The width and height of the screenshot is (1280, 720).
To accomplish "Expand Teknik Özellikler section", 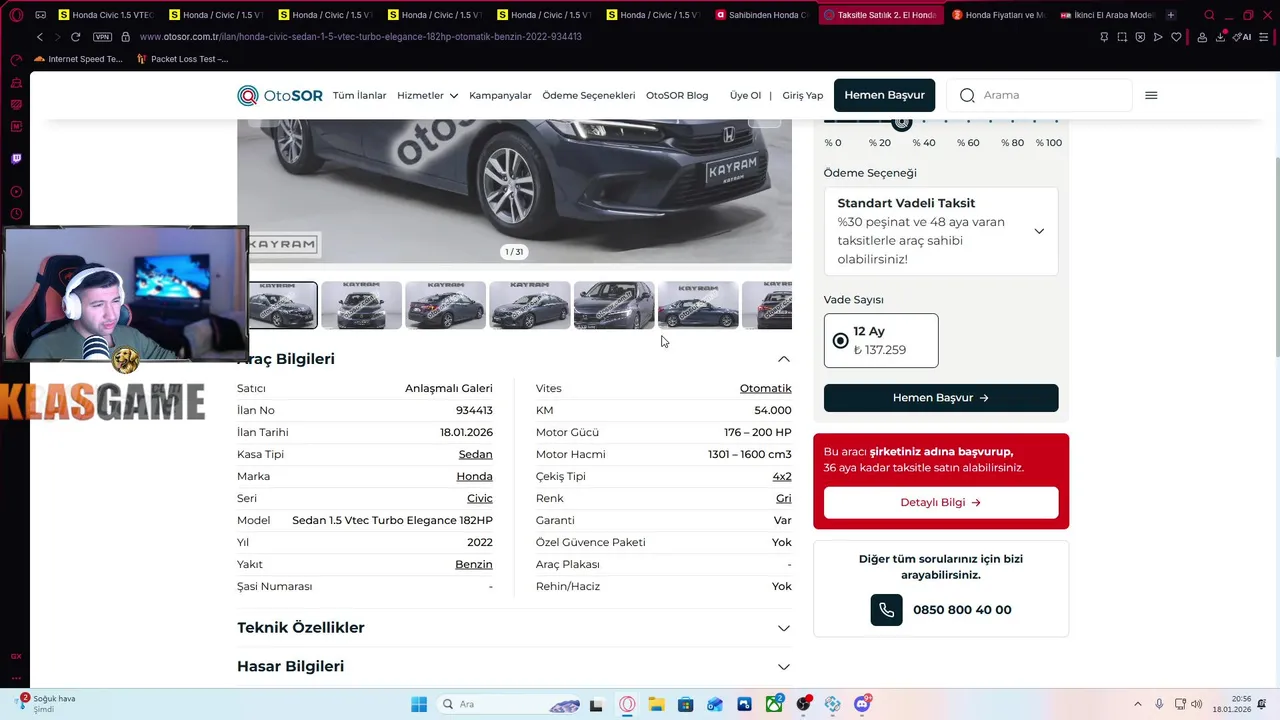I will [x=784, y=628].
